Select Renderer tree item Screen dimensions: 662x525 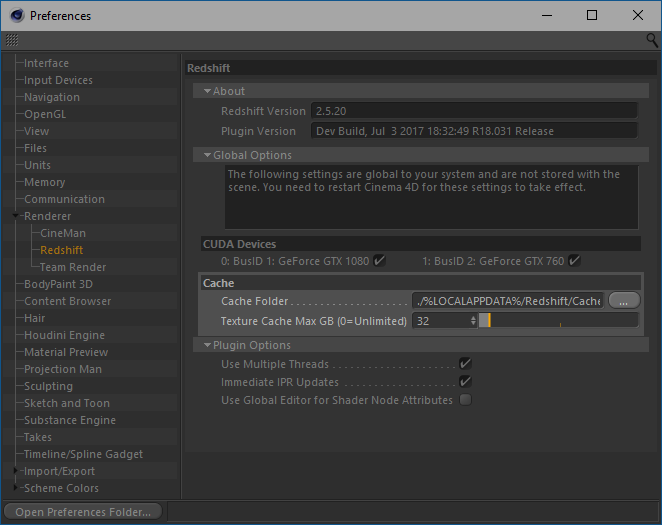47,216
